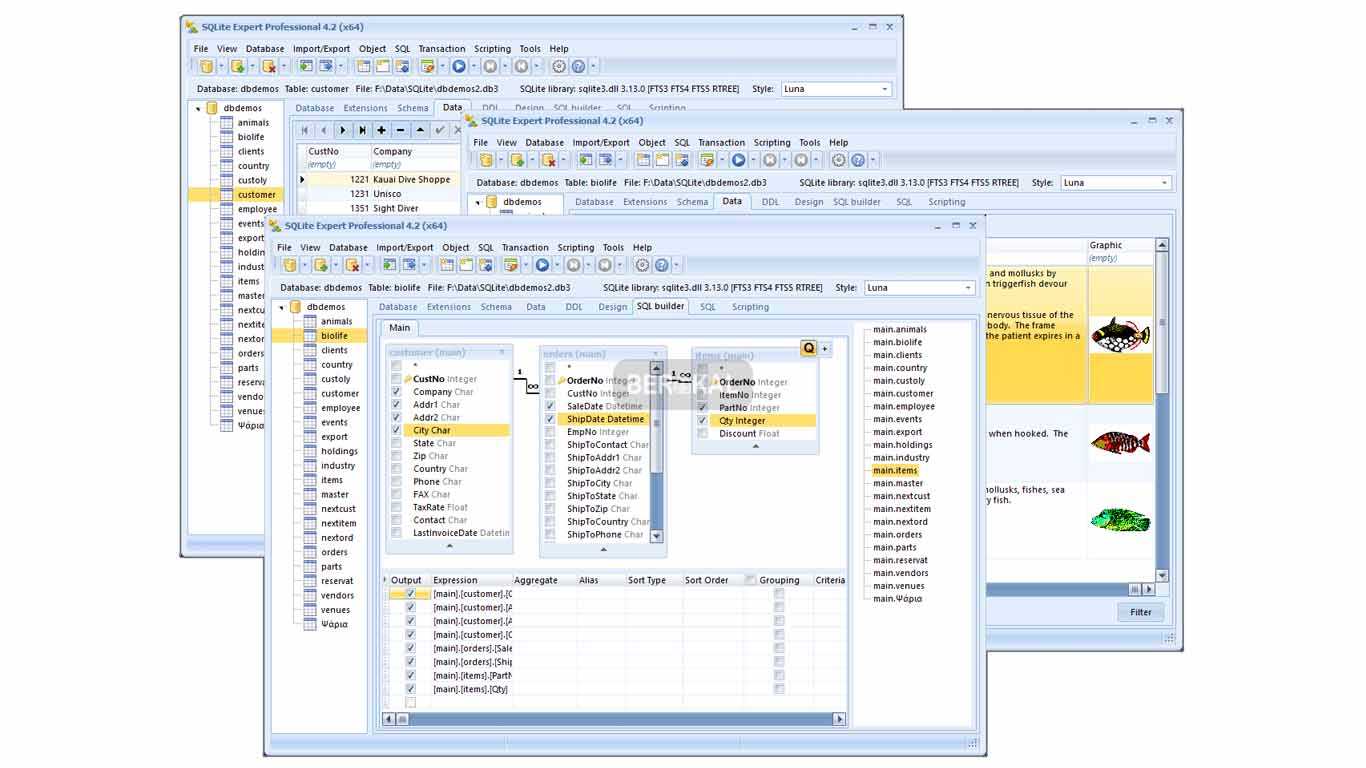This screenshot has height=768, width=1366.
Task: Uncheck the City field in customer table box
Action: coord(397,430)
